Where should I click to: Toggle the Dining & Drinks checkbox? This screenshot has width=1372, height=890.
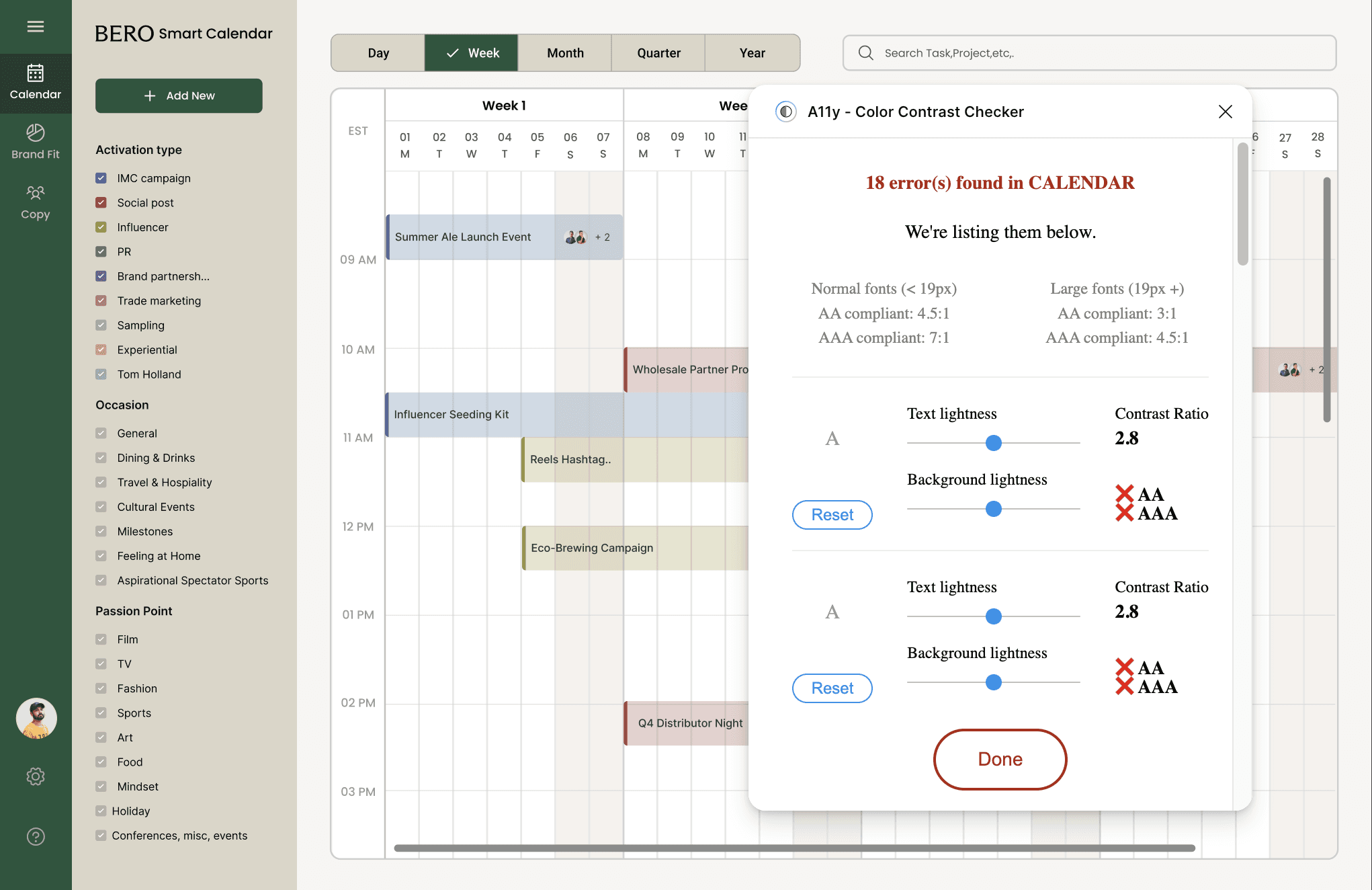click(x=101, y=458)
